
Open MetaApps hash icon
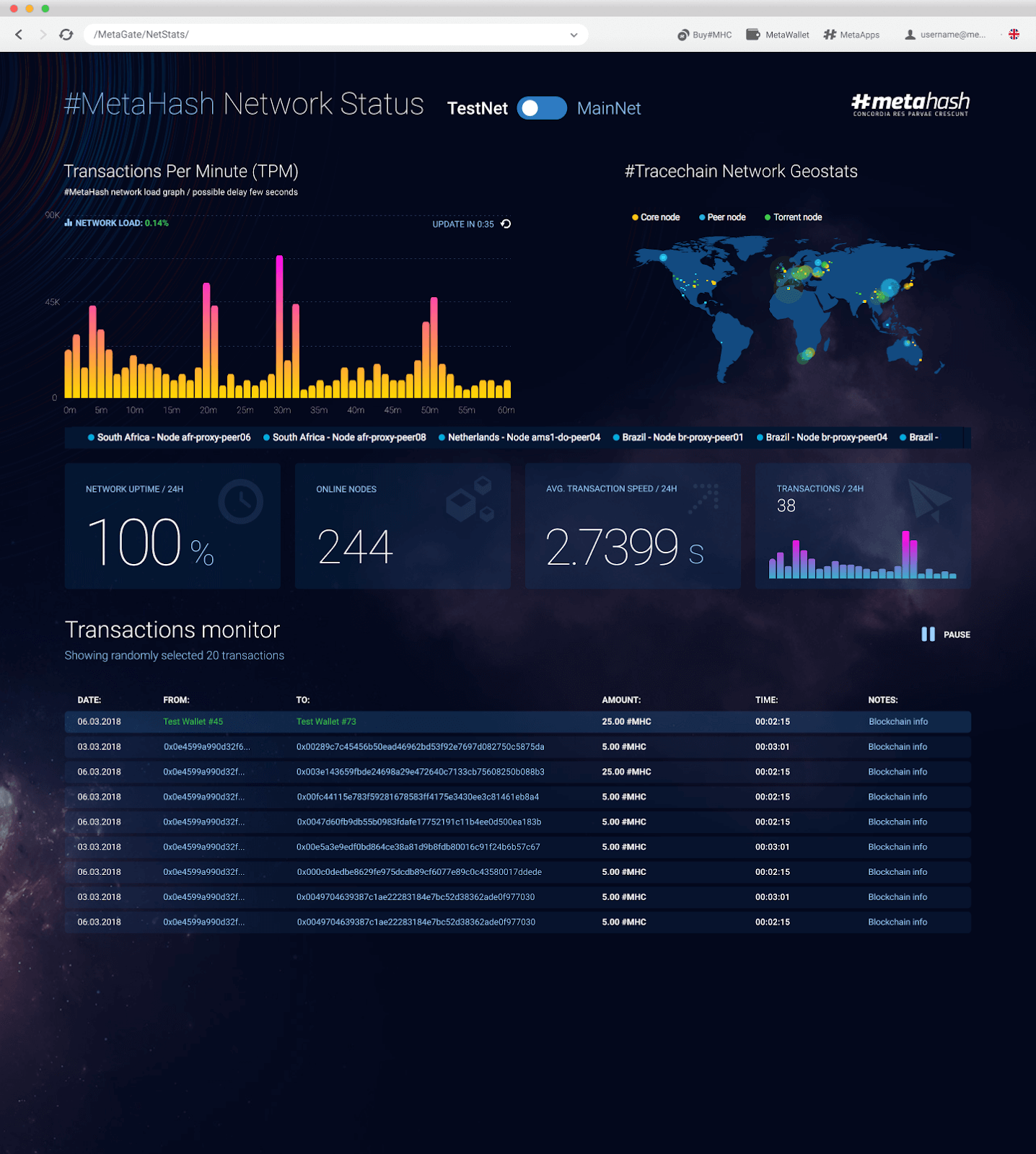830,35
